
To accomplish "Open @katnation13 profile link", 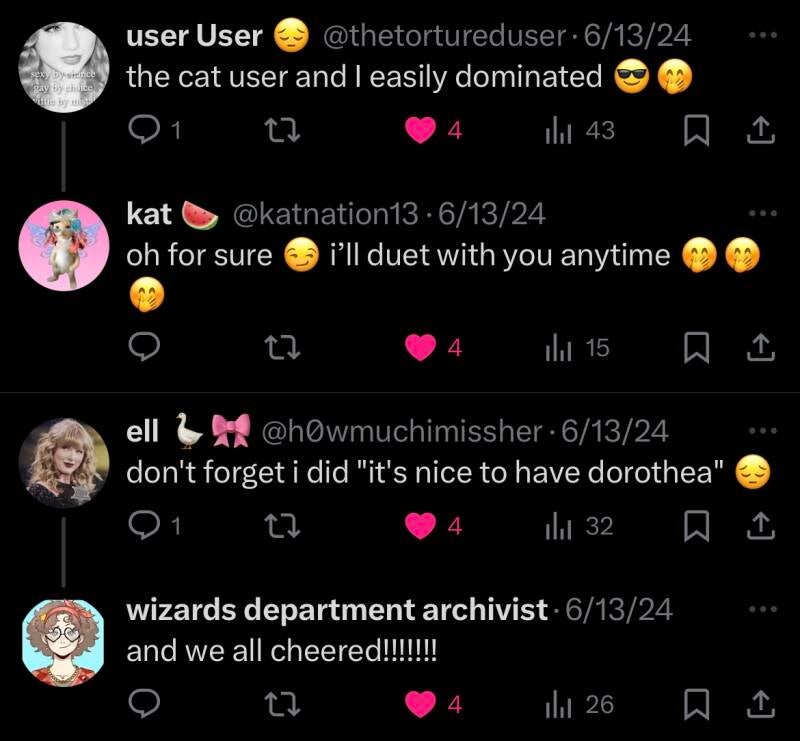I will [x=325, y=214].
